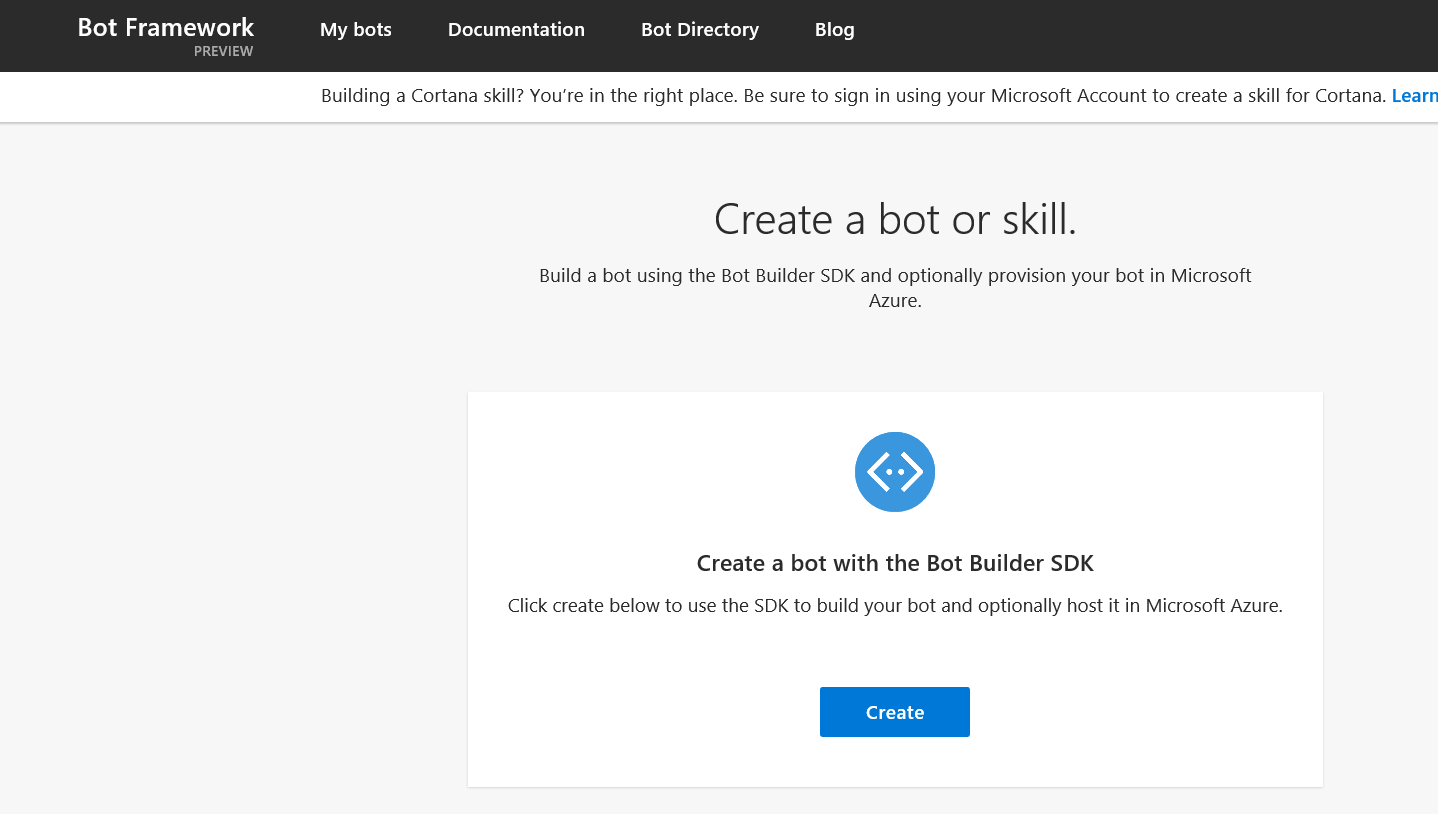Screen dimensions: 1438x814
Task: Click the chevron arrow inside the blue circle
Action: coord(894,471)
